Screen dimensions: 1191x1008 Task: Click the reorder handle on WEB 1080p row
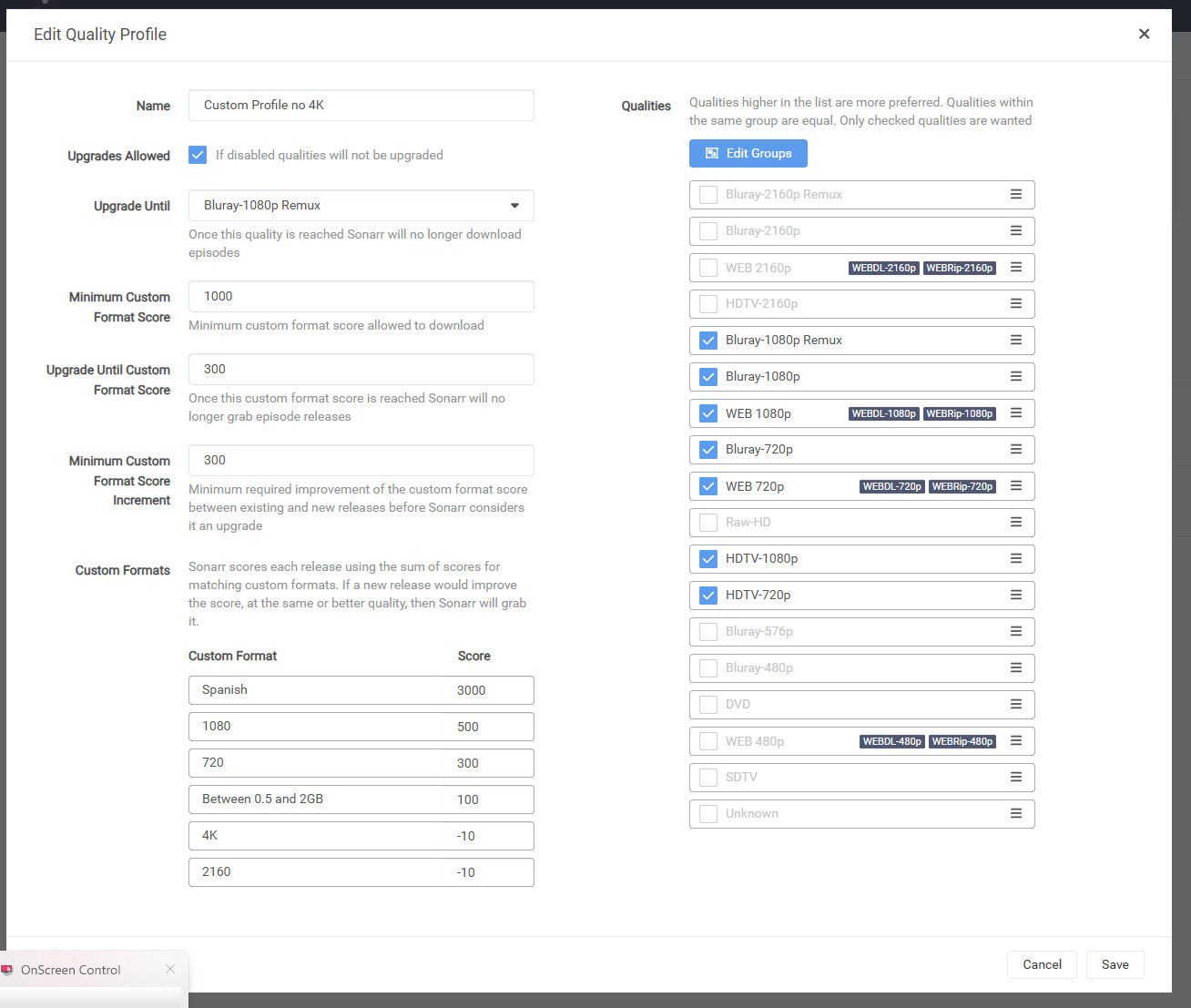(x=1015, y=412)
